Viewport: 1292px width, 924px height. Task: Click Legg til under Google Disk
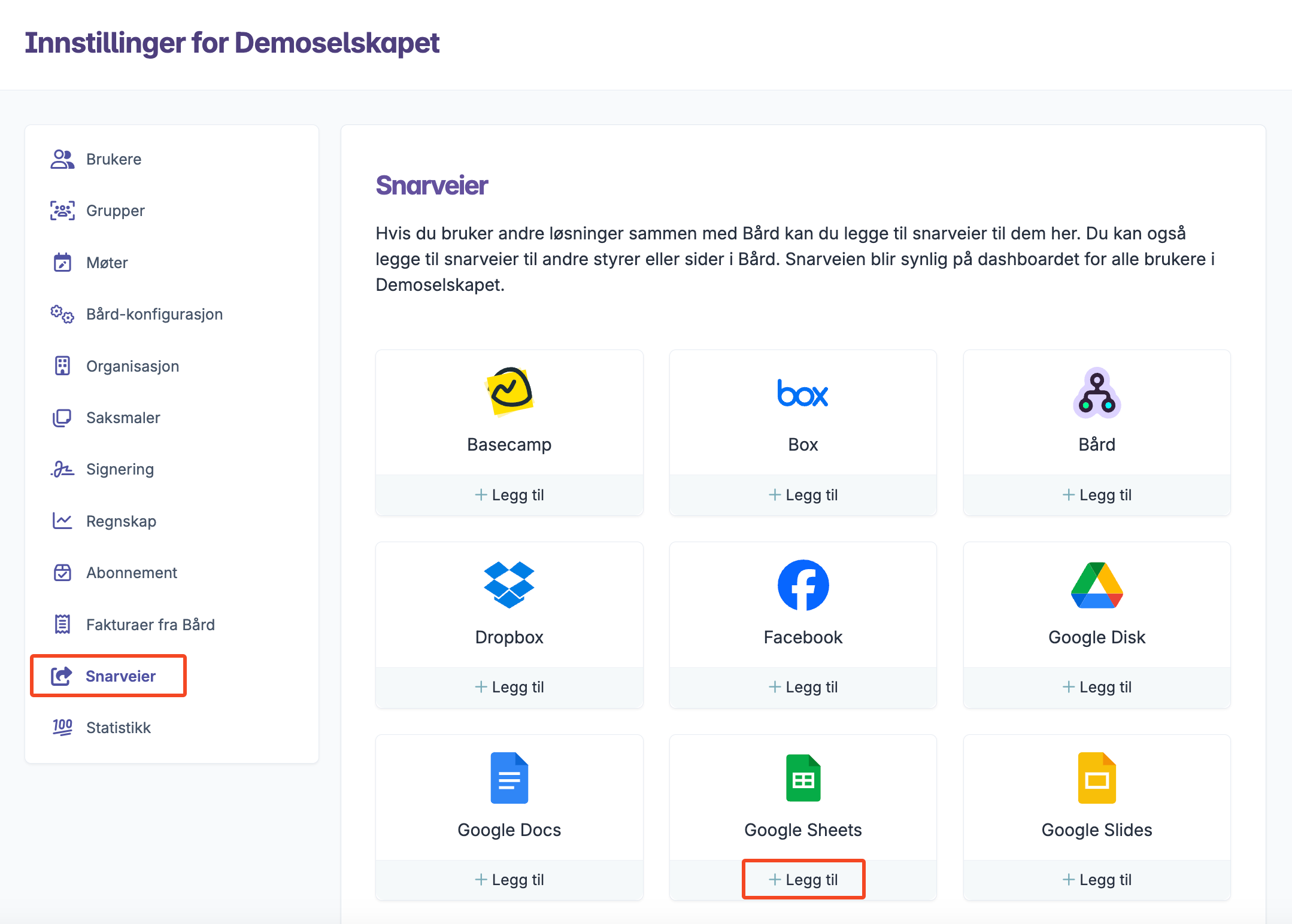1097,687
